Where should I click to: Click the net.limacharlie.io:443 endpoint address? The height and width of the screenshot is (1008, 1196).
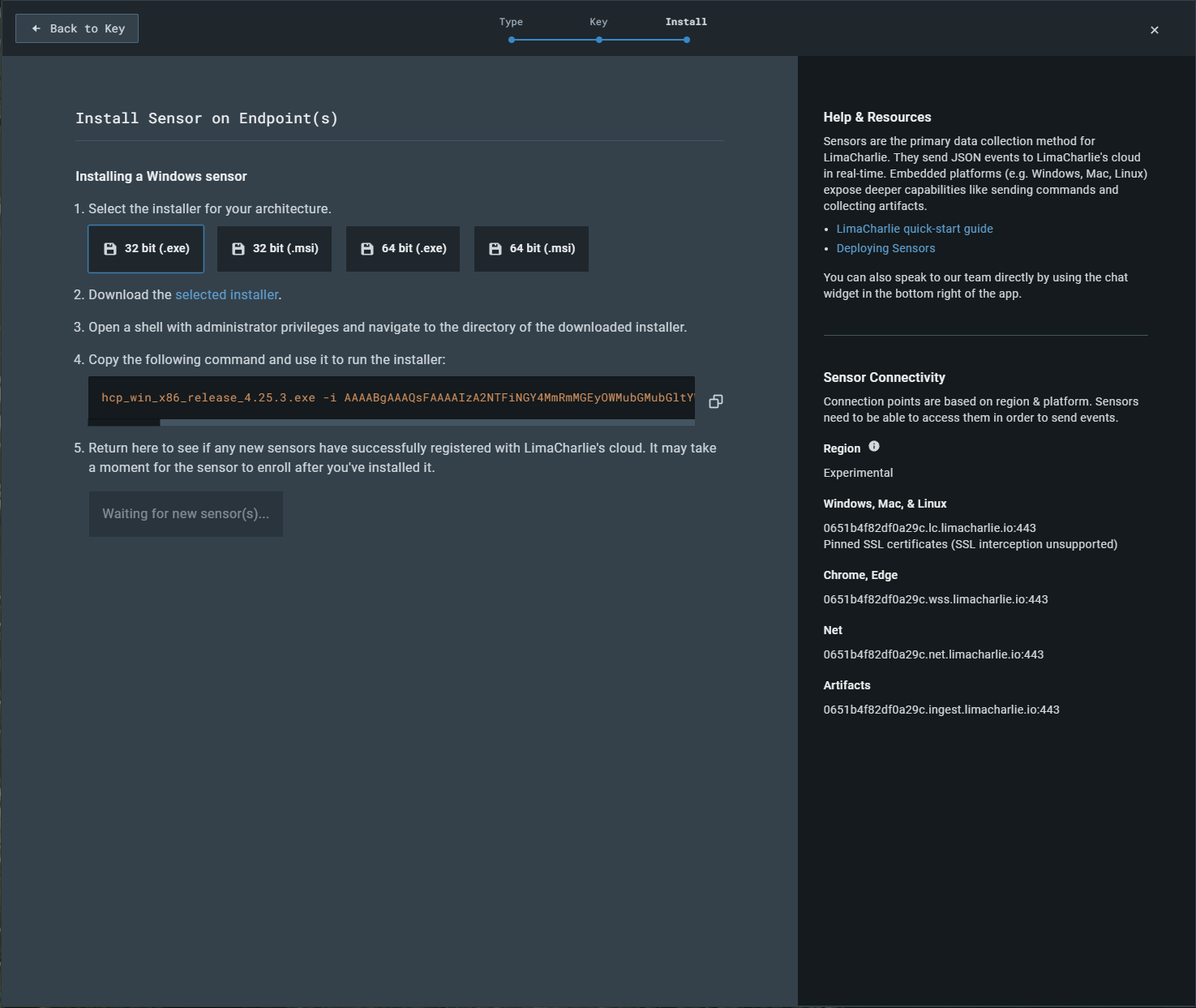933,654
